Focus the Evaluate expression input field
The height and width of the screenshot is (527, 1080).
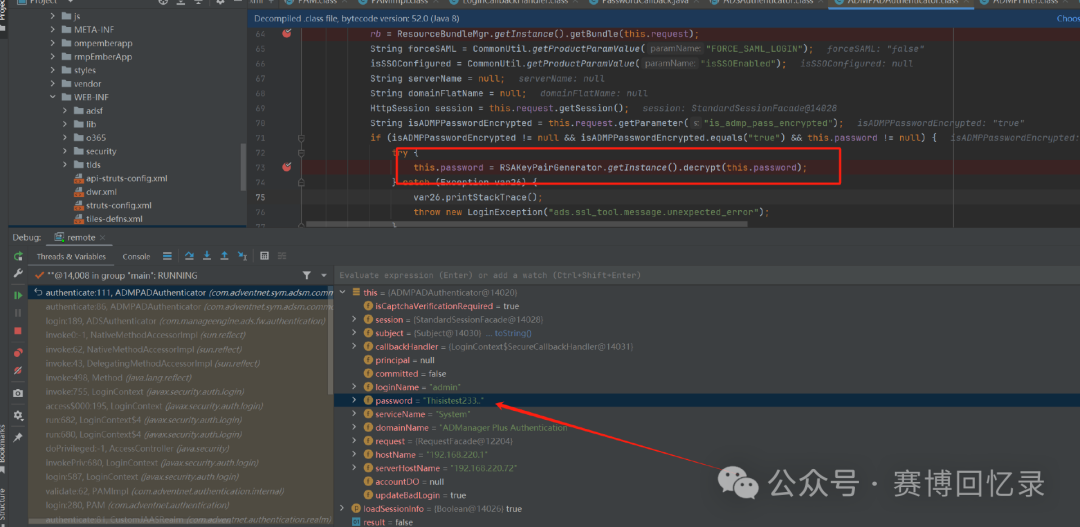[x=707, y=275]
